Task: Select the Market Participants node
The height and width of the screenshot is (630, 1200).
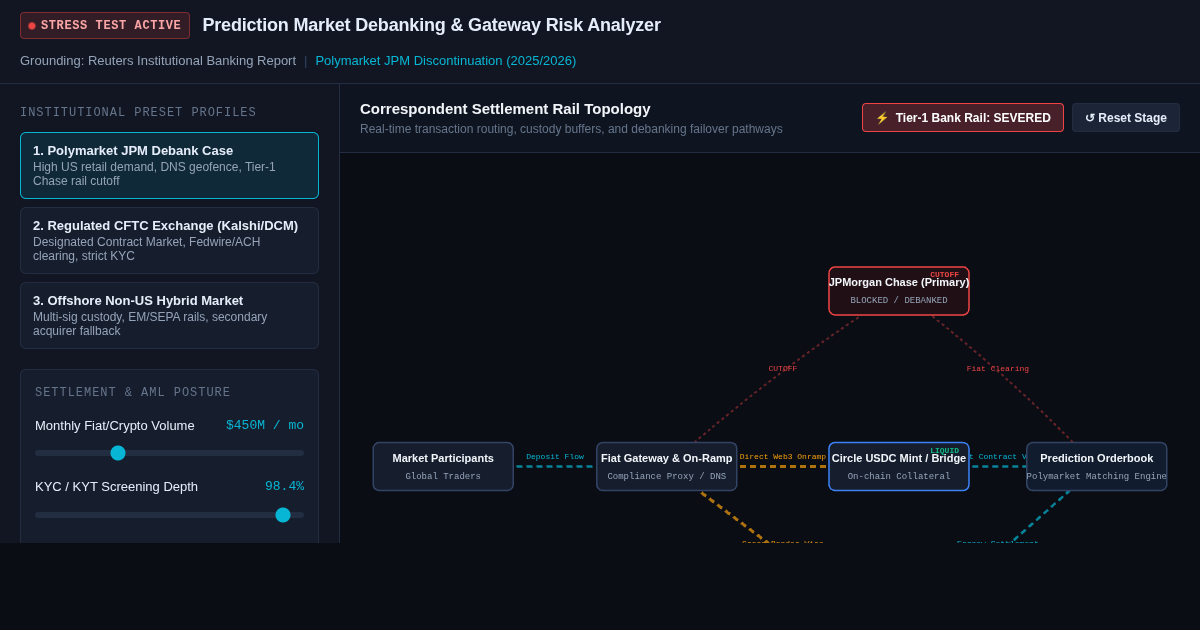Action: [443, 467]
